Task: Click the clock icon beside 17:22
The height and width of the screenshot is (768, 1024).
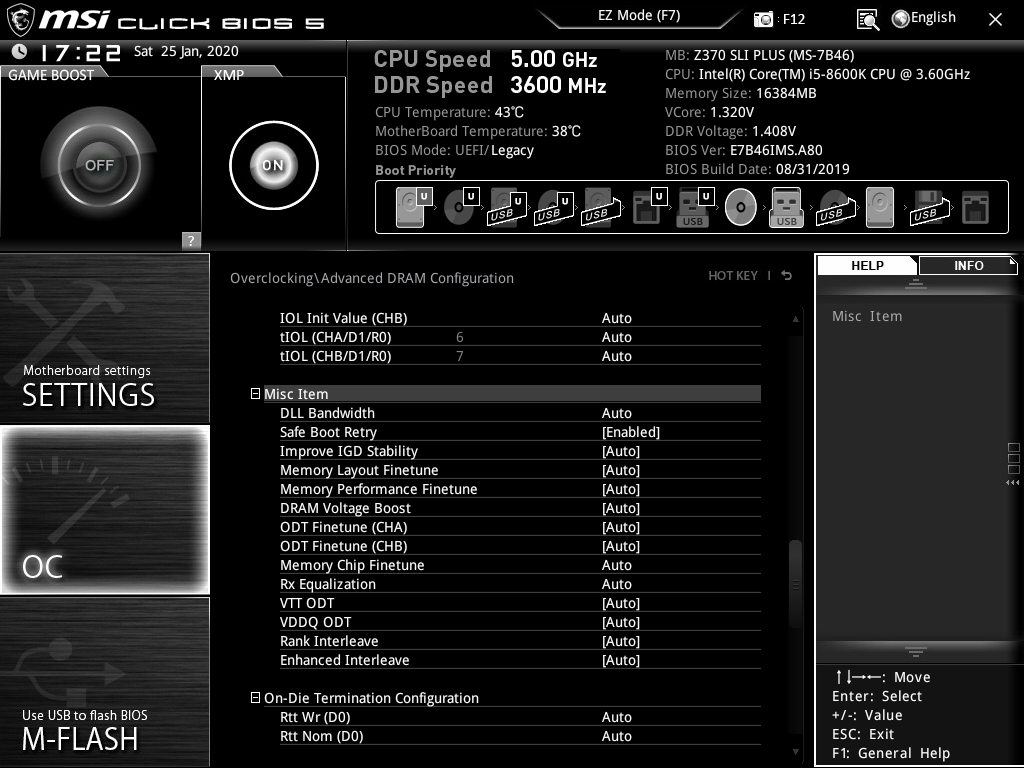Action: [x=20, y=51]
